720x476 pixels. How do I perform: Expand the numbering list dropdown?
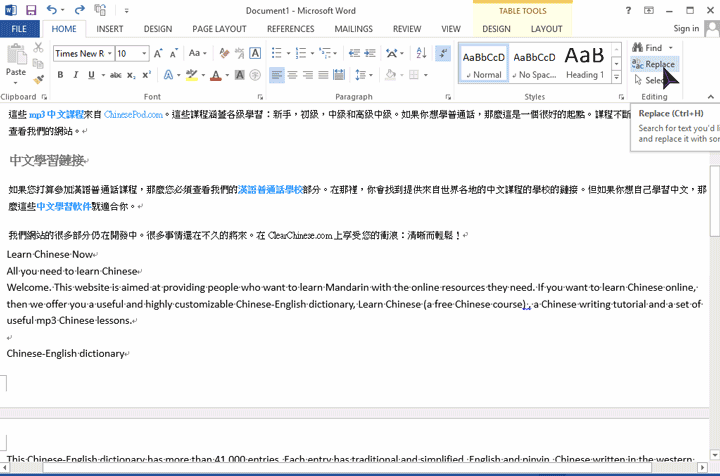click(x=312, y=53)
